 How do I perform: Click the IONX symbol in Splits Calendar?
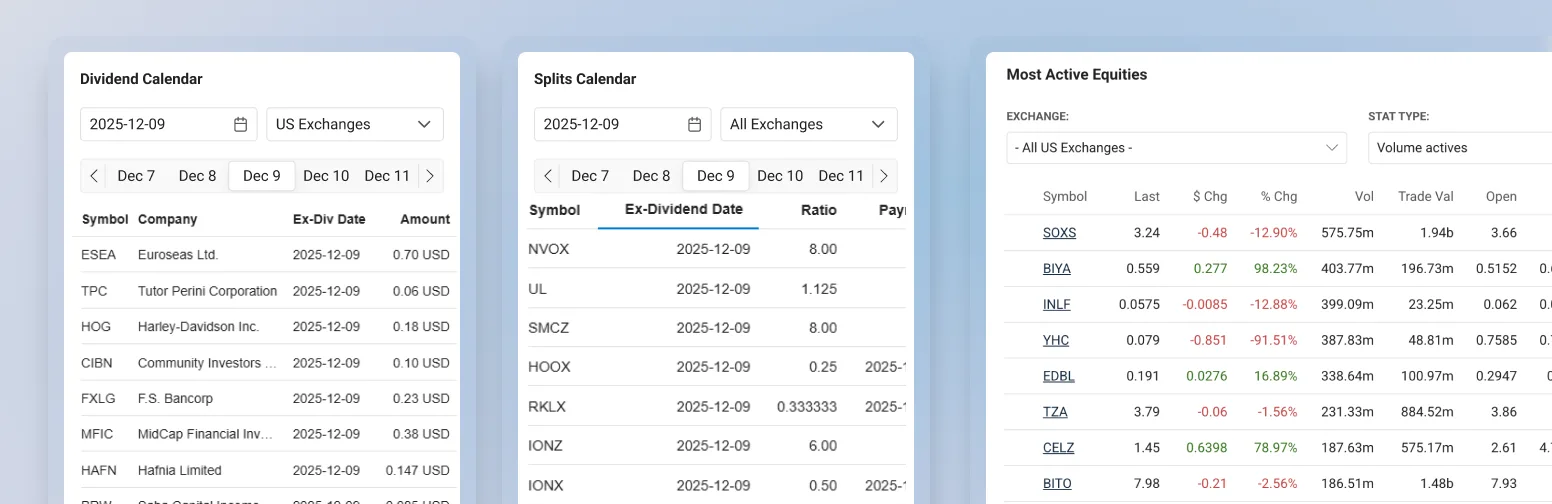coord(547,485)
